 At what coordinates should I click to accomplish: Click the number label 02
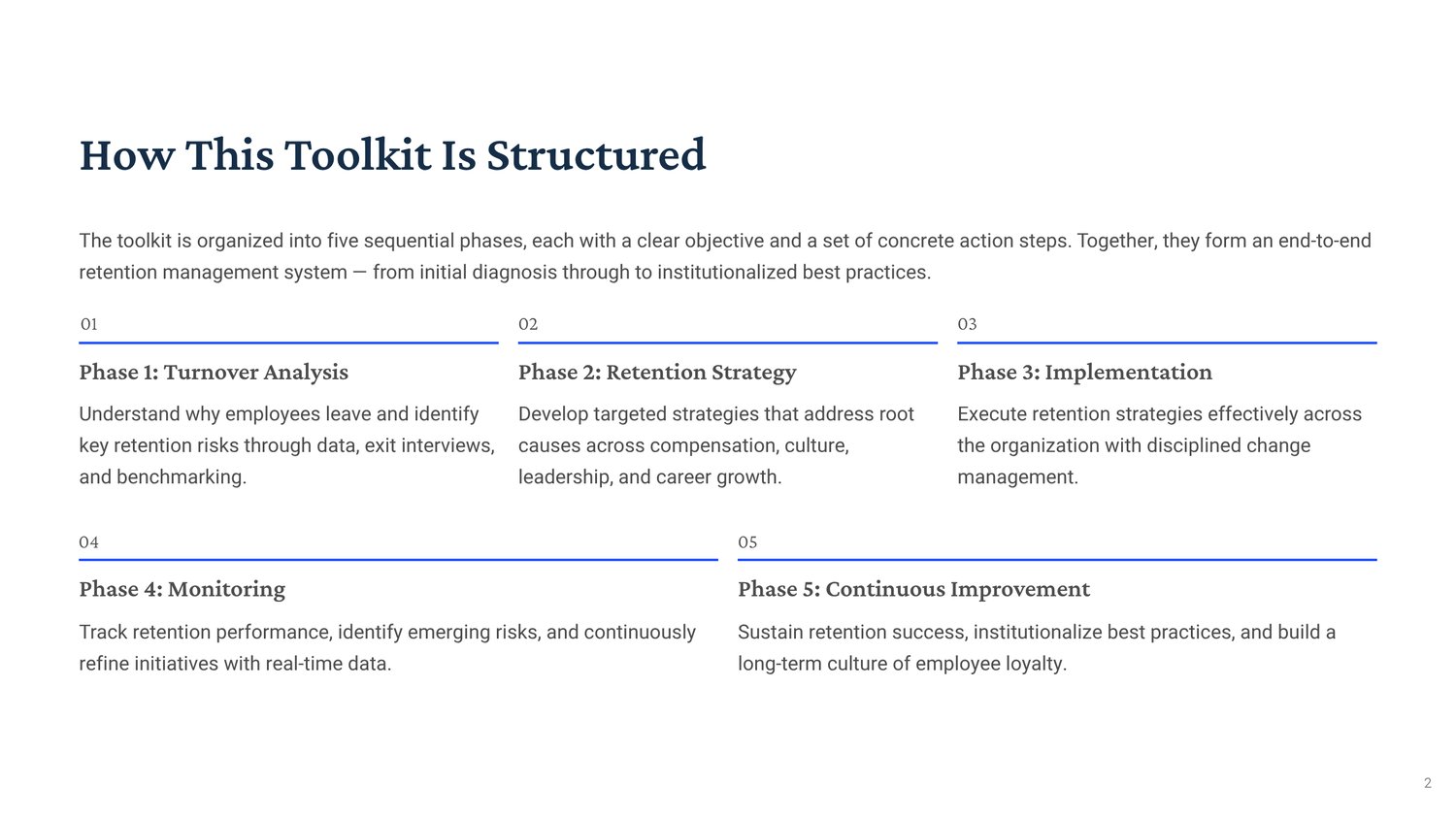coord(528,324)
